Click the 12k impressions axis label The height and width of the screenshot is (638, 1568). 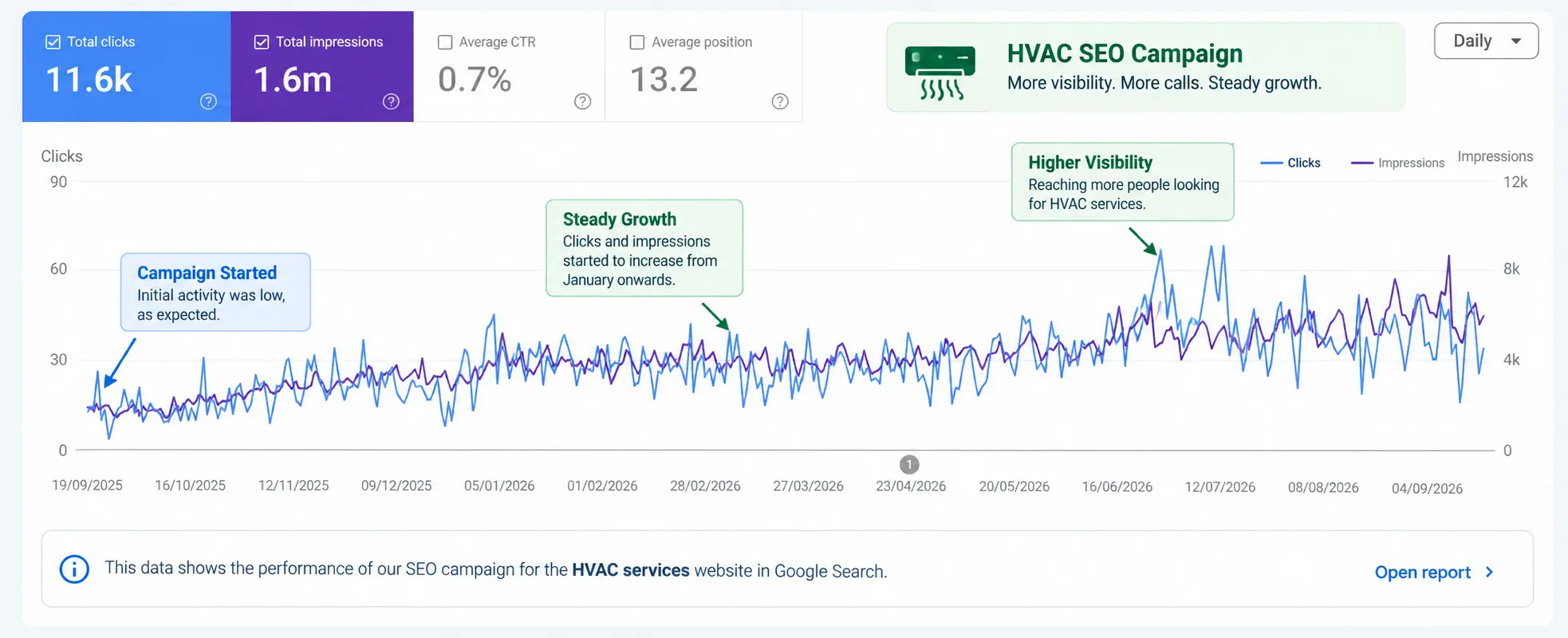(x=1515, y=183)
